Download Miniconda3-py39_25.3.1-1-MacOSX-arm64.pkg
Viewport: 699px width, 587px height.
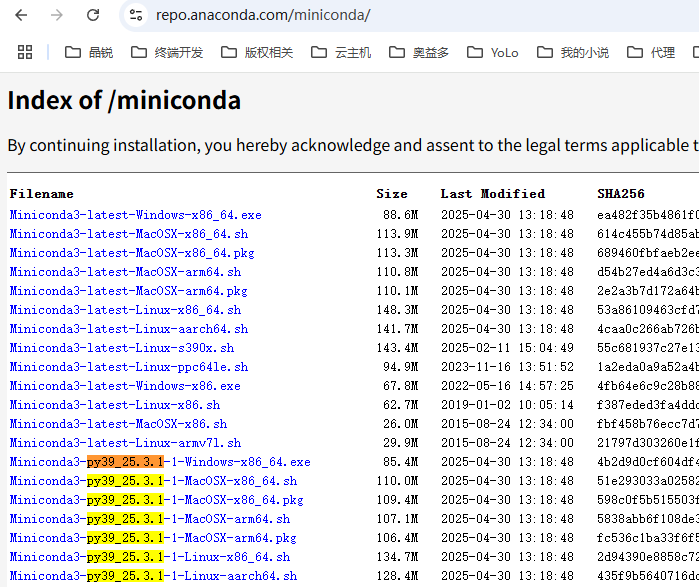153,538
